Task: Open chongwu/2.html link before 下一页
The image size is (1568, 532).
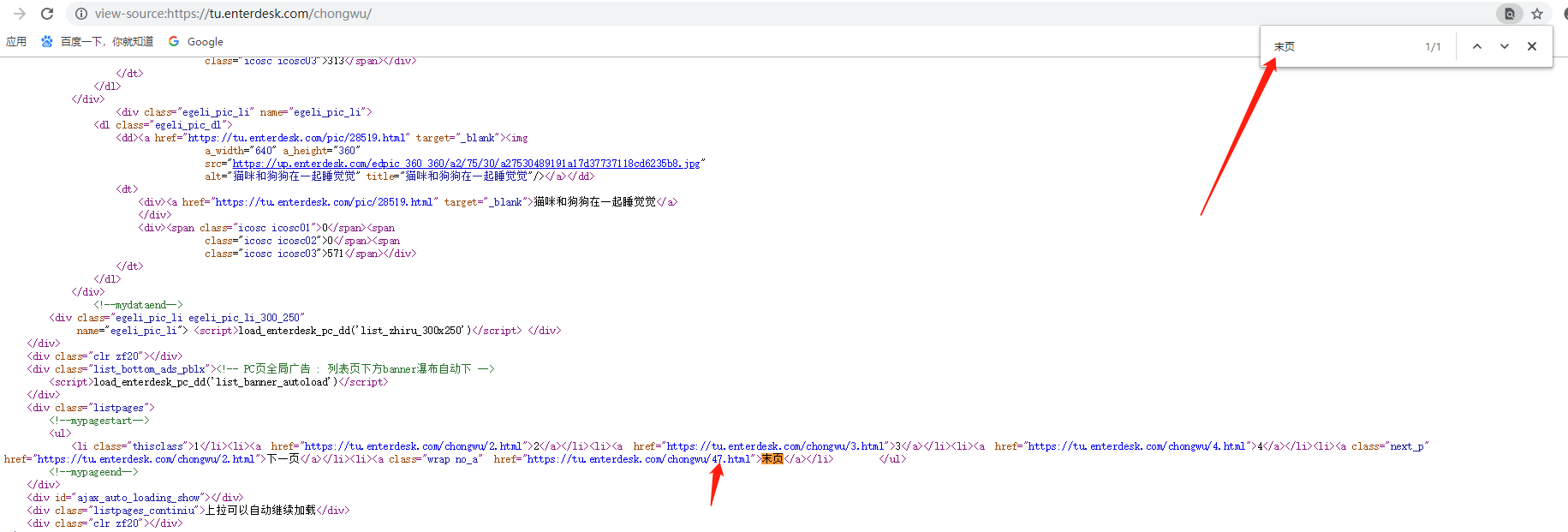Action: [146, 459]
